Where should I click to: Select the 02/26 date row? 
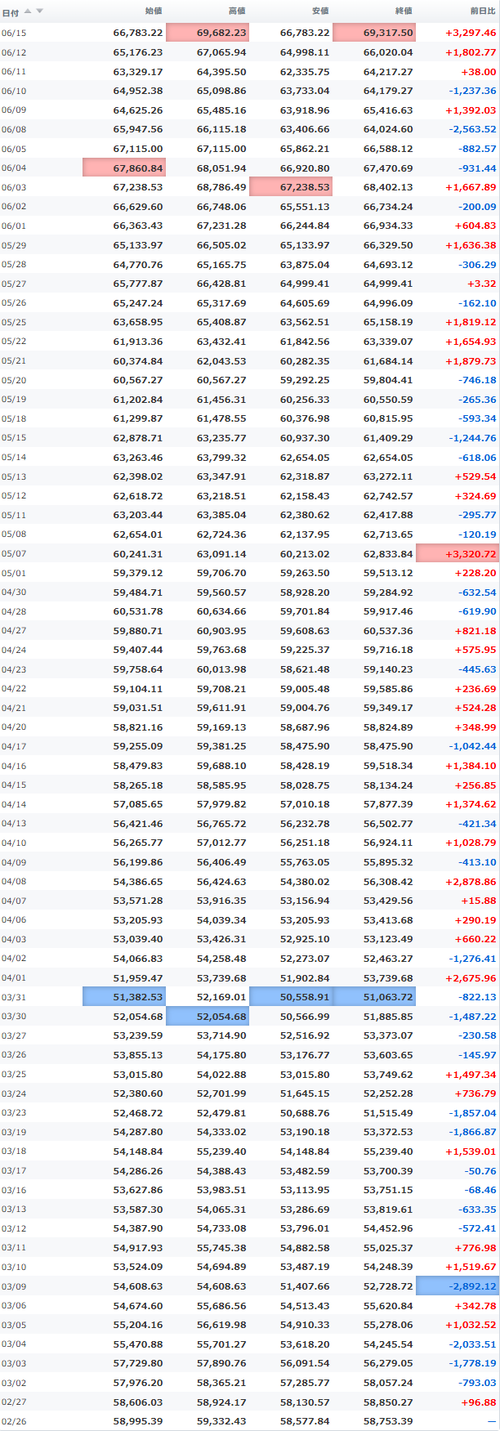[x=250, y=1420]
